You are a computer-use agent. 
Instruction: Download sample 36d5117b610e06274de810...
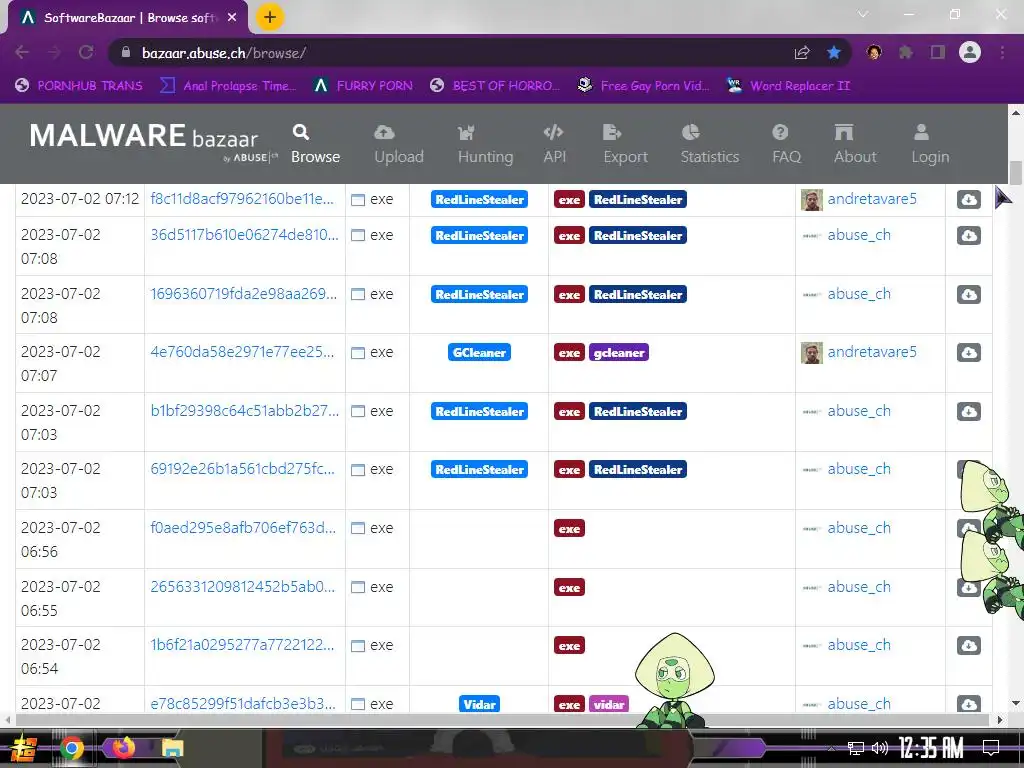click(968, 235)
